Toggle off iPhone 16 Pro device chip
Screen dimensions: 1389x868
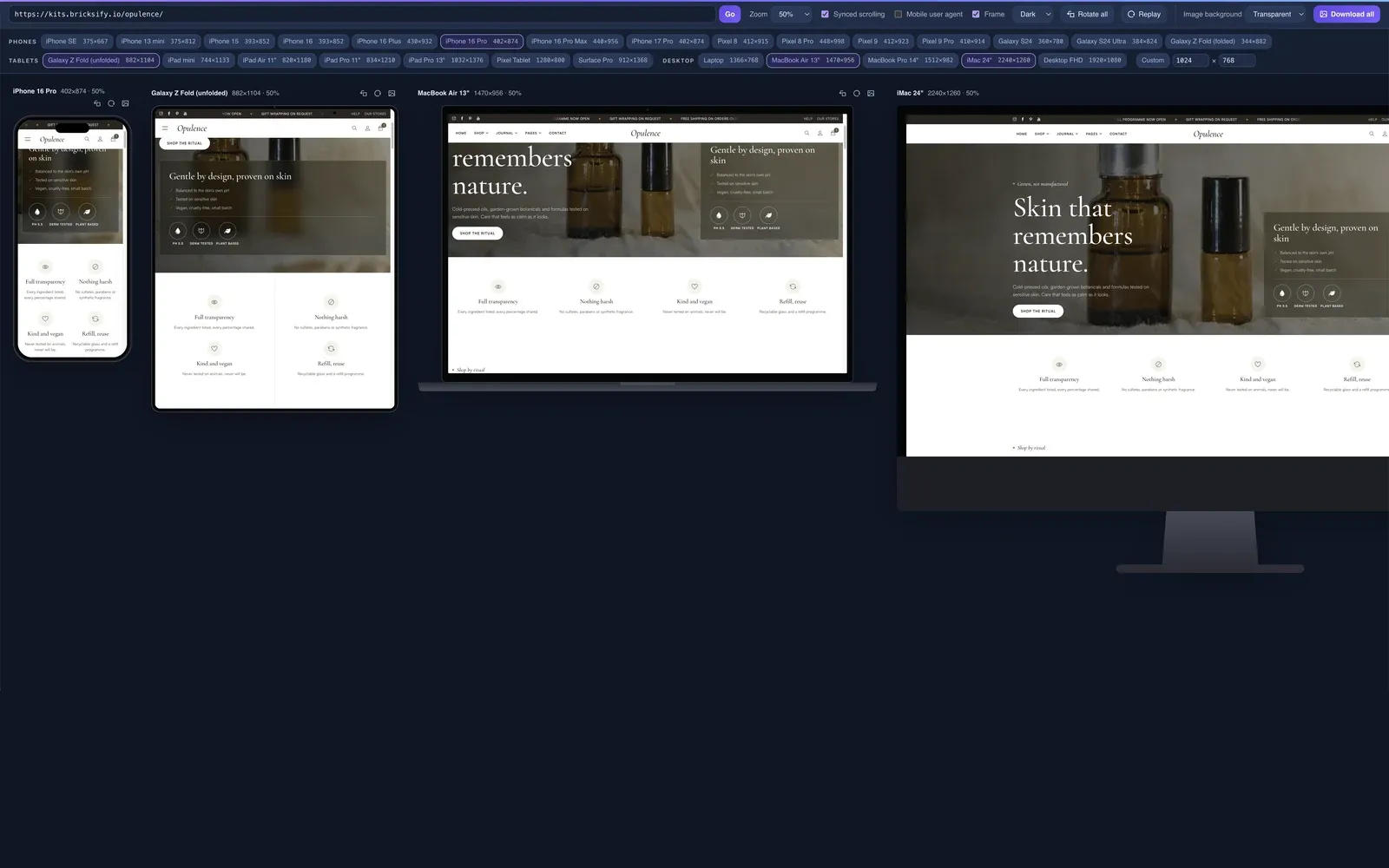[482, 41]
